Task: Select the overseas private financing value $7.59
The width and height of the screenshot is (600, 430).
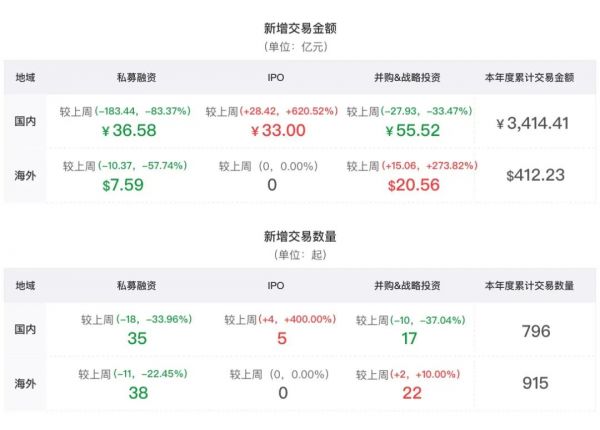Action: coord(123,184)
